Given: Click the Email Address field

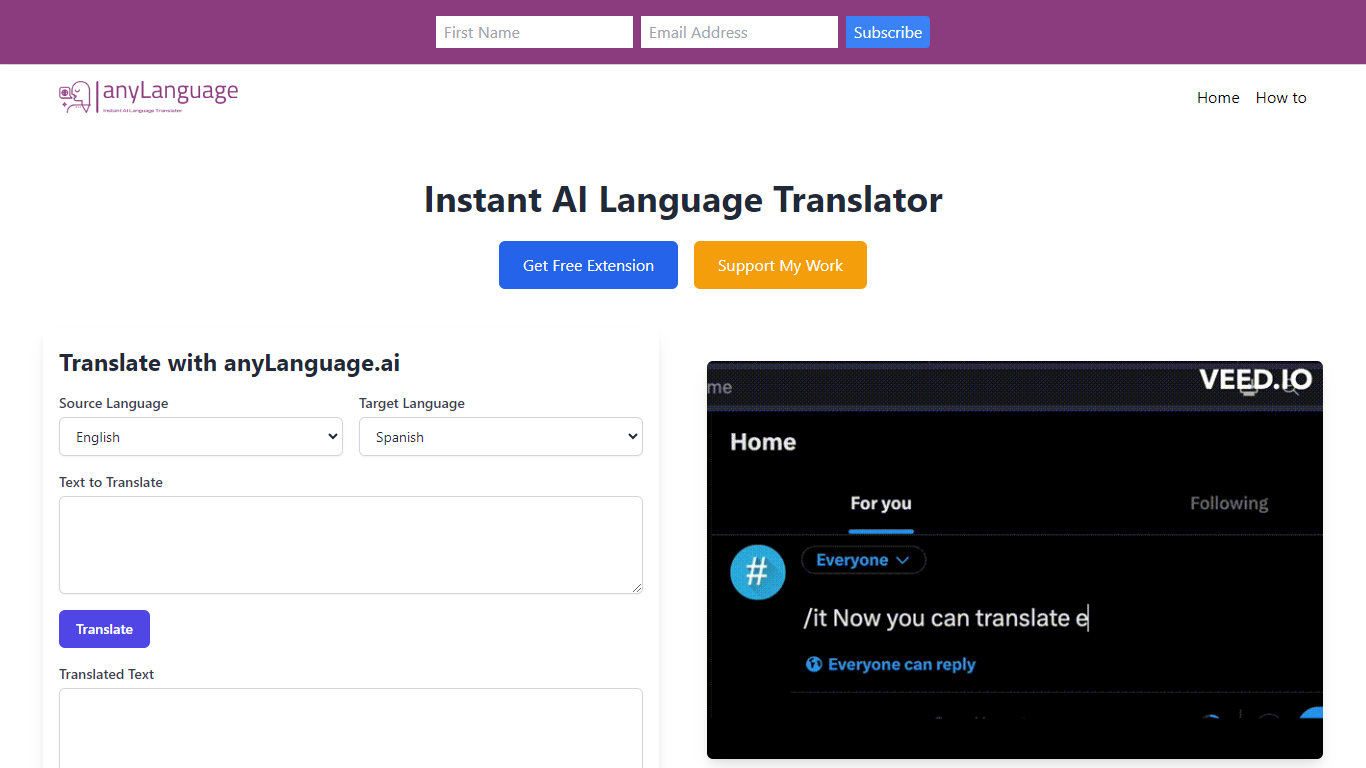Looking at the screenshot, I should click(x=739, y=32).
